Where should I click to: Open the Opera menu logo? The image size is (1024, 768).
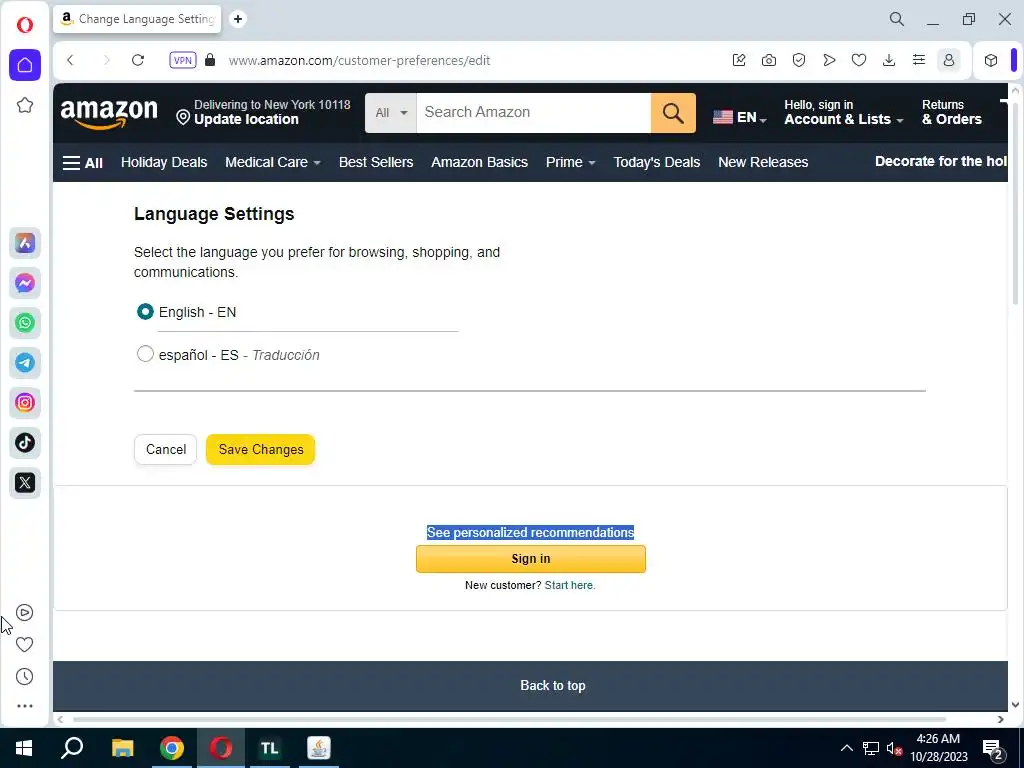click(25, 25)
